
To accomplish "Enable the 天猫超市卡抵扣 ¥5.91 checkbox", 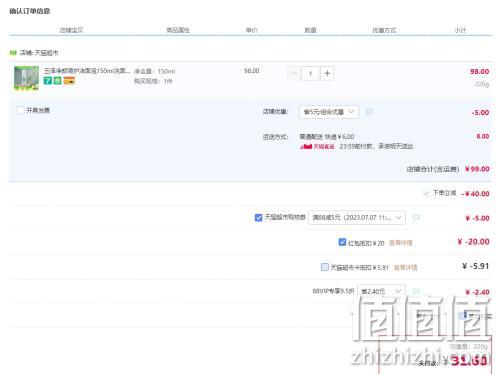I will pyautogui.click(x=324, y=267).
